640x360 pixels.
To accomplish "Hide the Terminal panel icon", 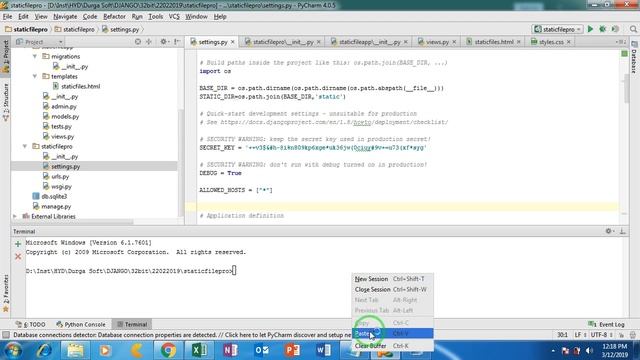I will tap(622, 231).
